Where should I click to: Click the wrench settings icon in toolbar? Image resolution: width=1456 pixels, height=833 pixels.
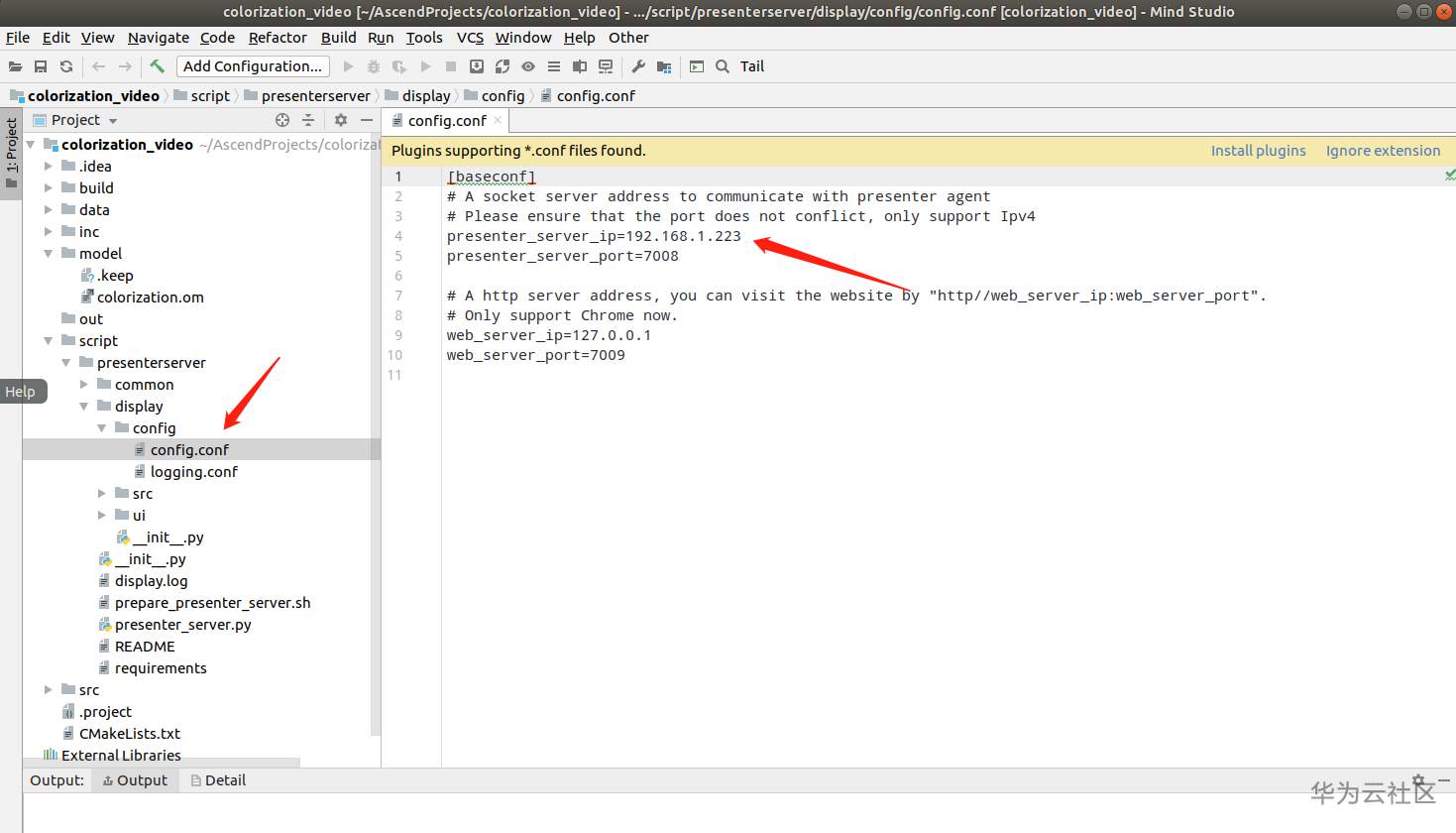(x=638, y=66)
